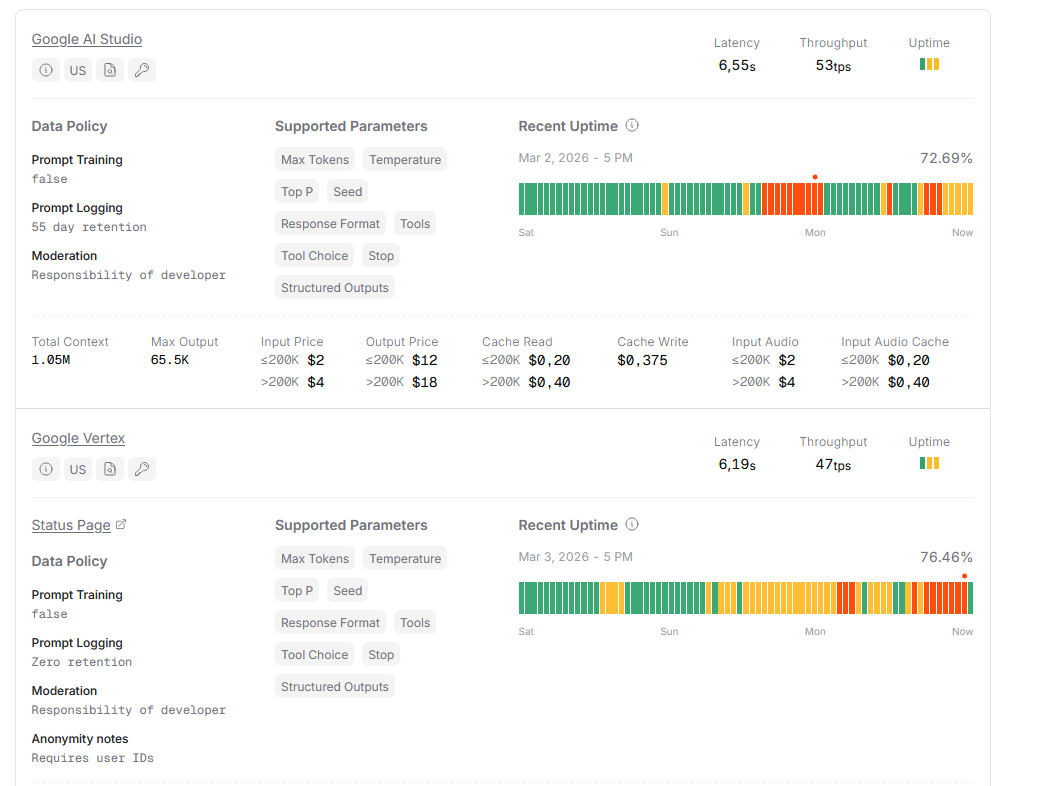Click the uptime mini bars indicator for Google Vertex
The height and width of the screenshot is (786, 1044).
click(x=929, y=463)
